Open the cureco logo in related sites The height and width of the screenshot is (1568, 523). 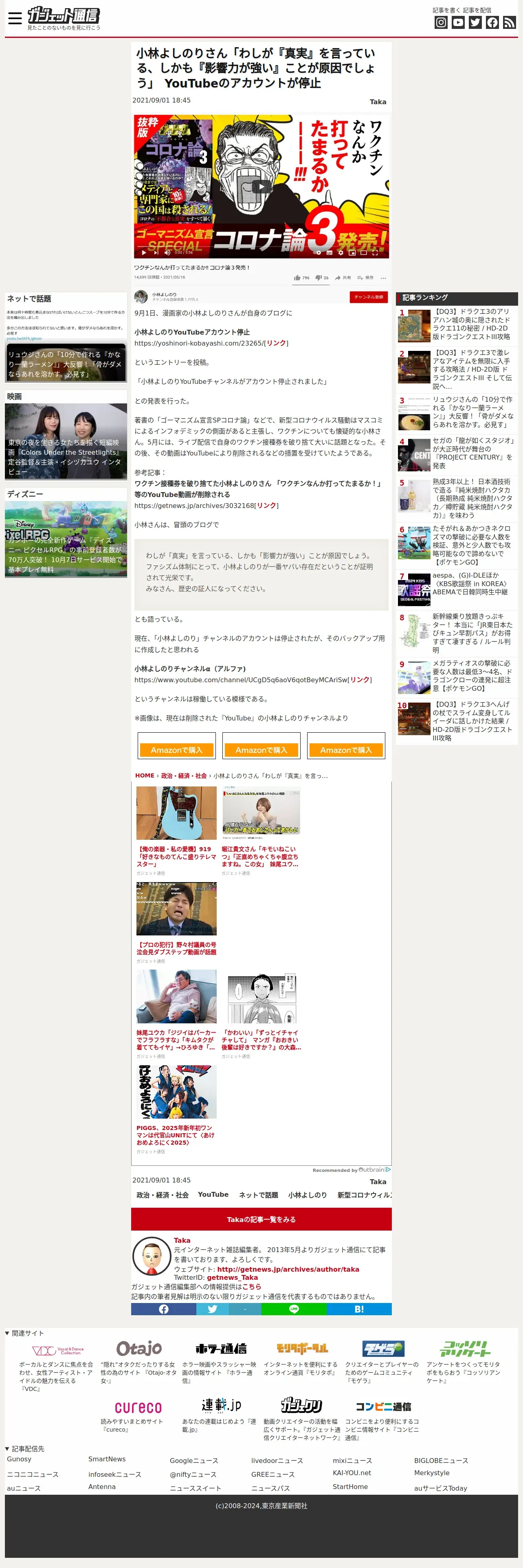click(x=138, y=1407)
